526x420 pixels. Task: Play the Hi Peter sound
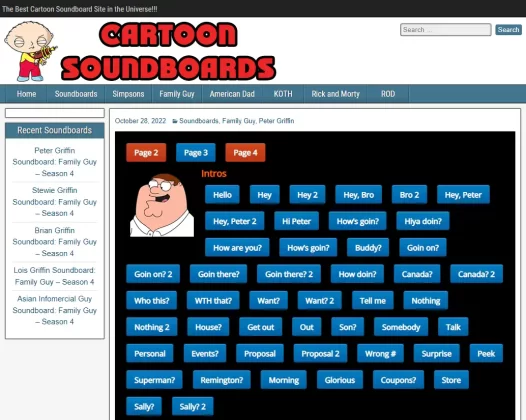296,221
